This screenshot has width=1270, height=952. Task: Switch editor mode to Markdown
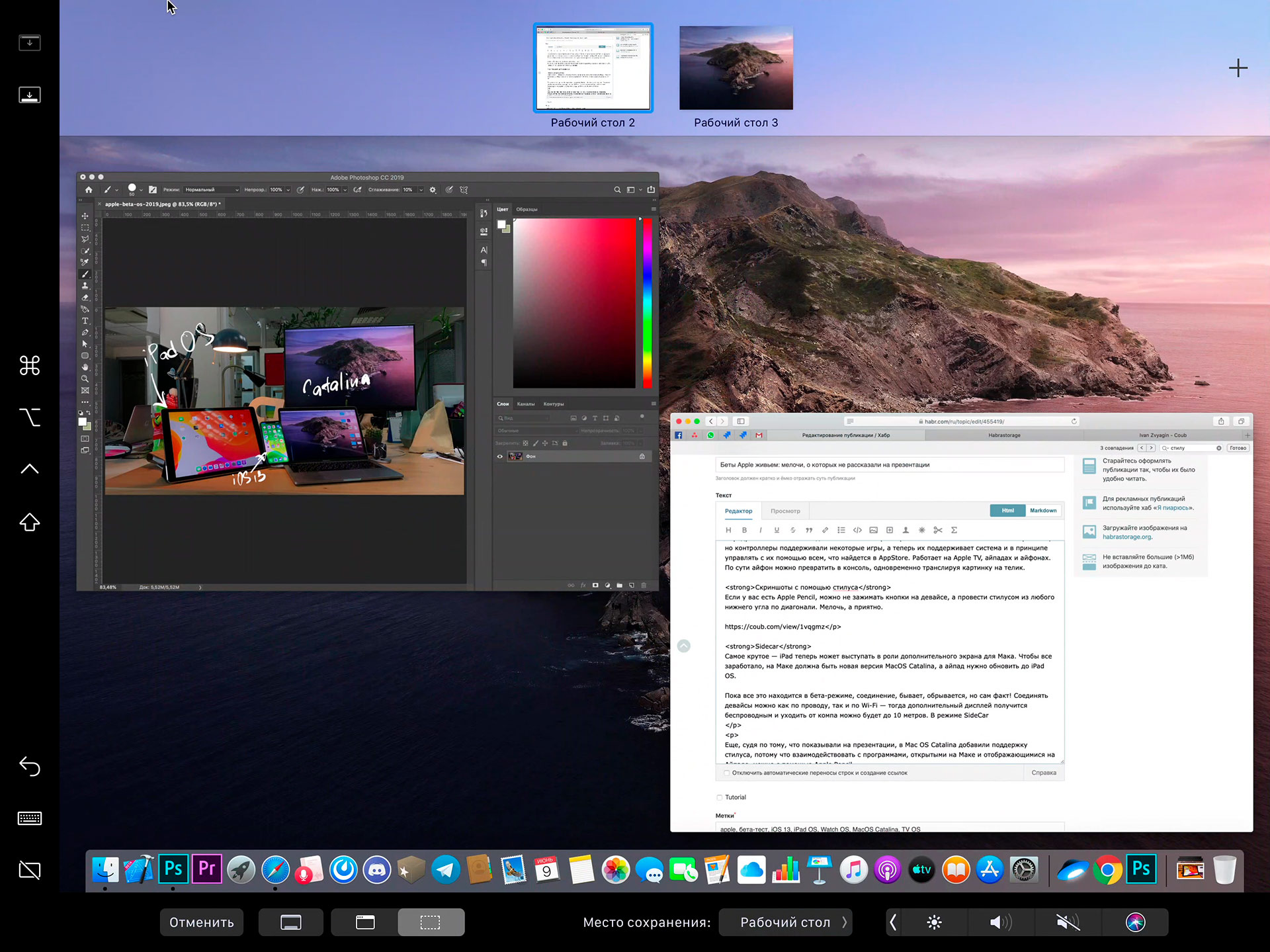coord(1043,511)
